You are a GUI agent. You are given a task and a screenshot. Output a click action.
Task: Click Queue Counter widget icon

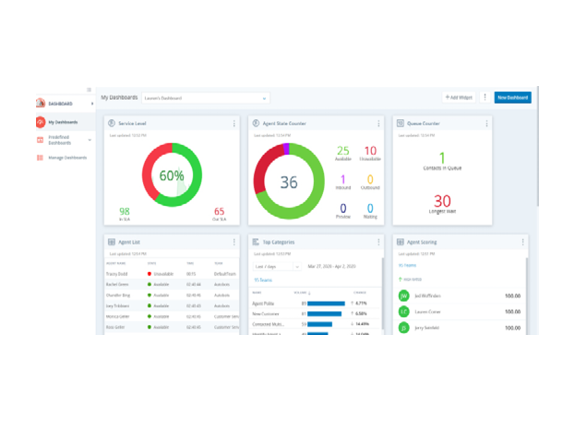point(400,123)
